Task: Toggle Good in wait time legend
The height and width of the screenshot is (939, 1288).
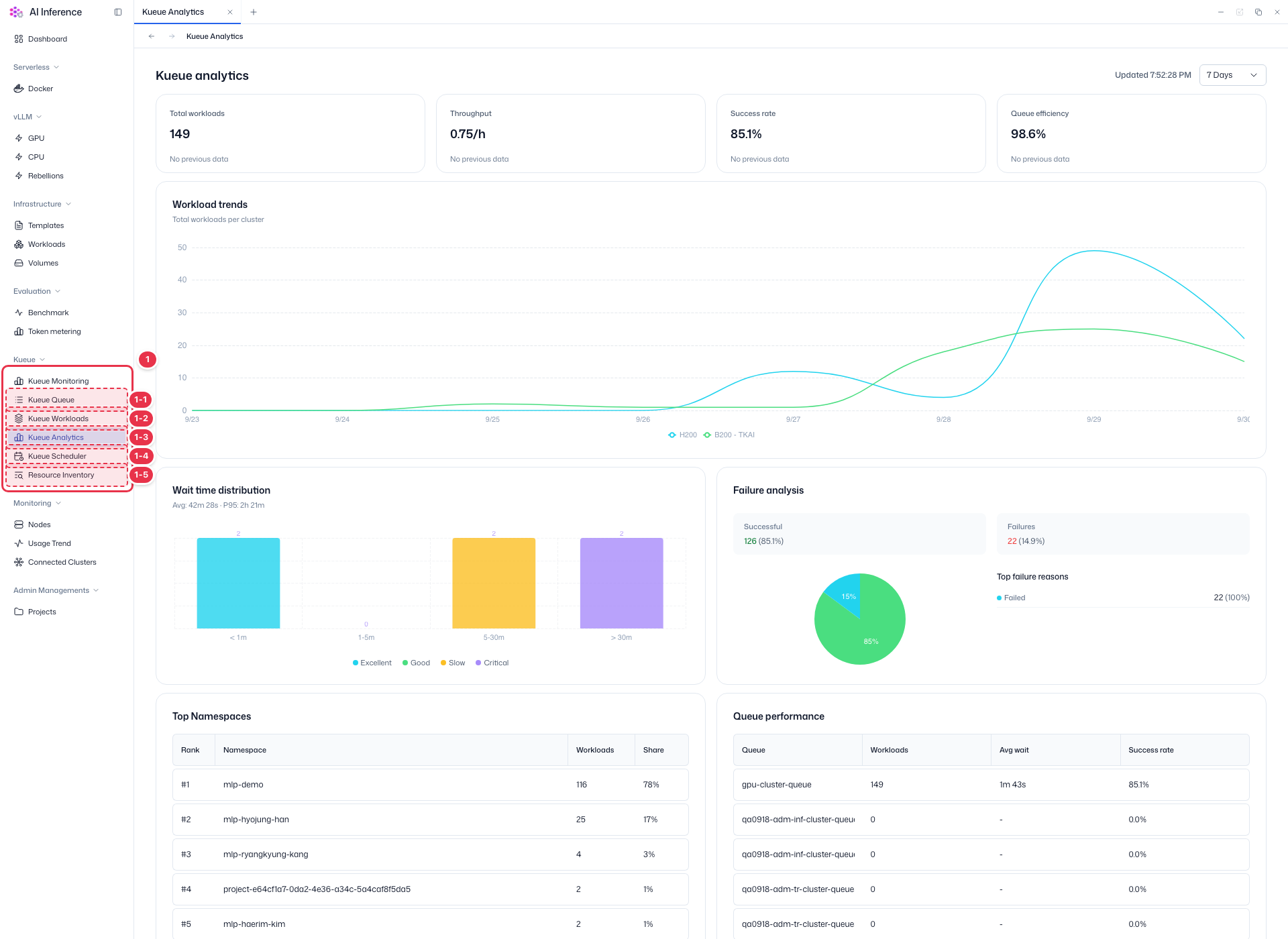Action: pyautogui.click(x=416, y=663)
